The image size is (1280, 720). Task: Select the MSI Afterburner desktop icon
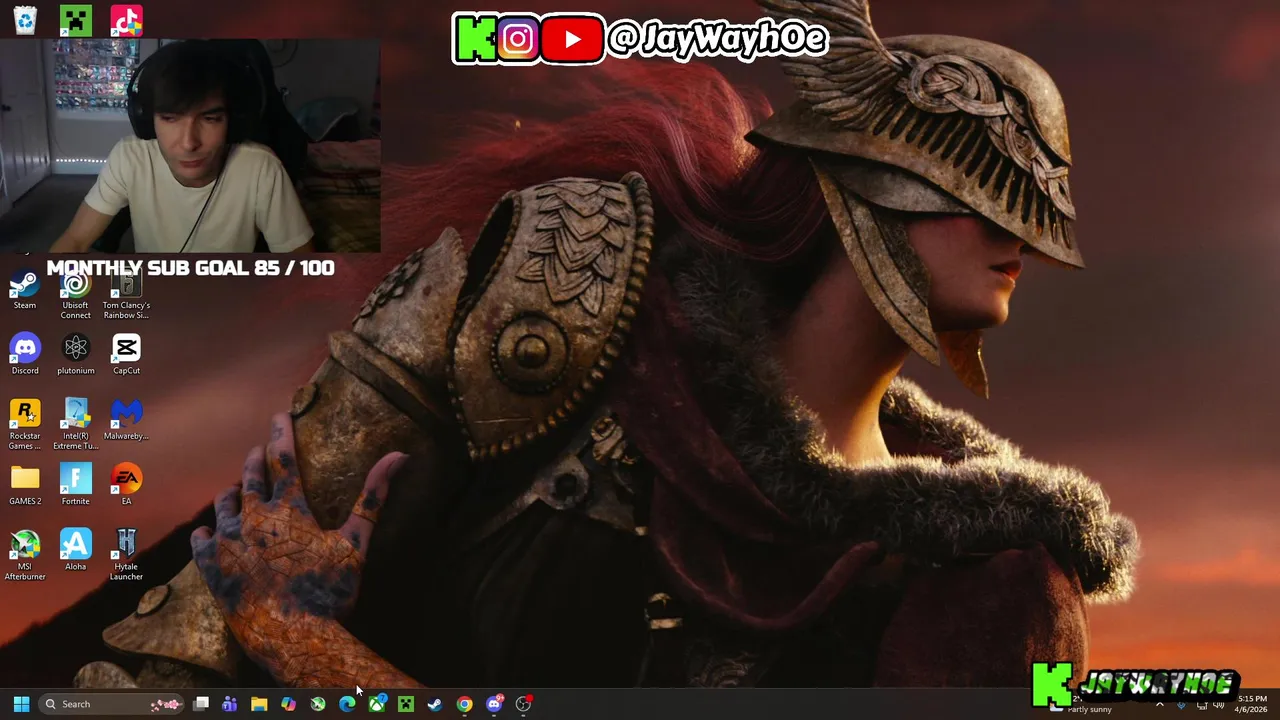[25, 555]
